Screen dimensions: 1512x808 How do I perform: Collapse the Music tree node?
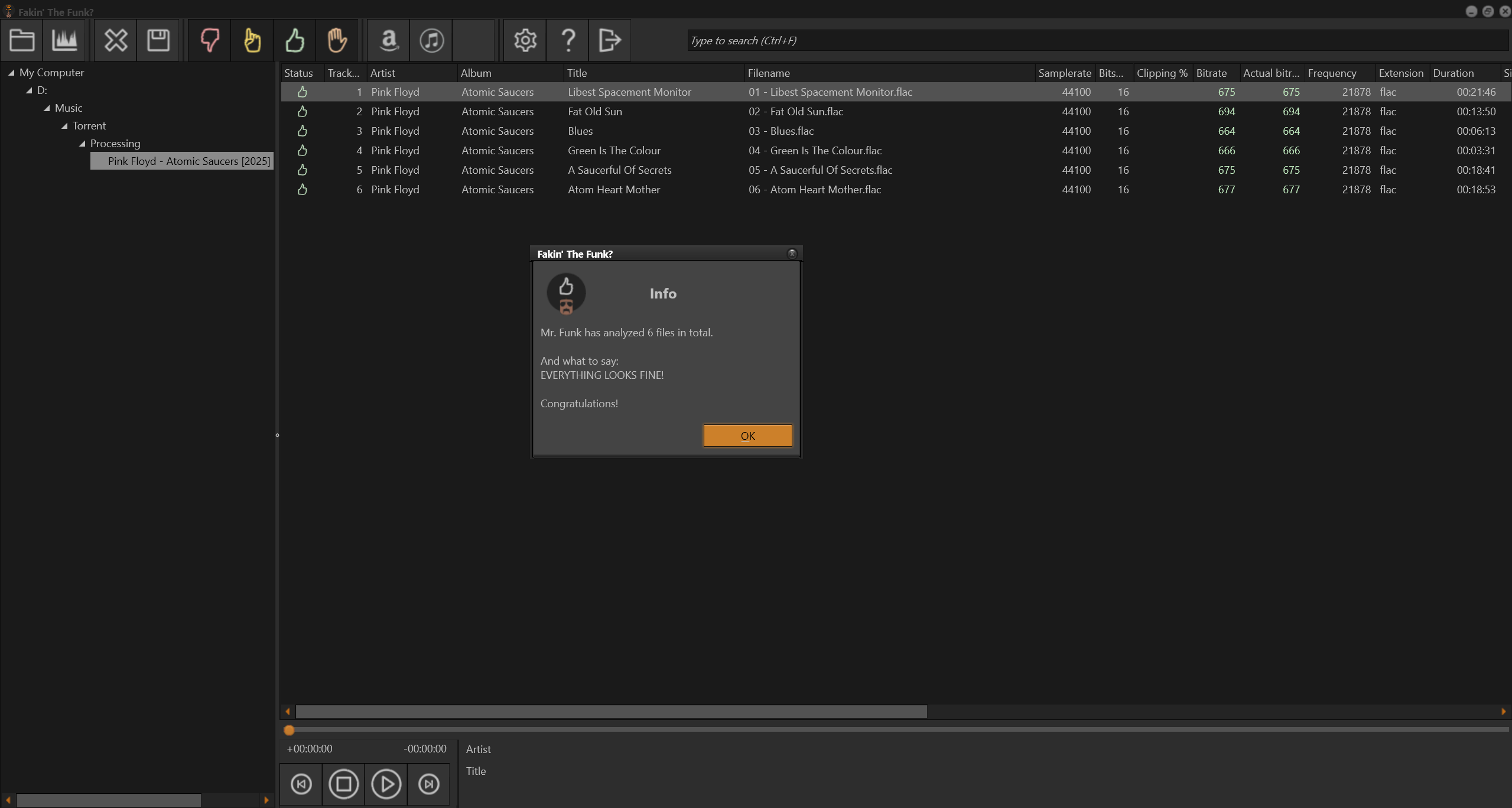point(47,108)
